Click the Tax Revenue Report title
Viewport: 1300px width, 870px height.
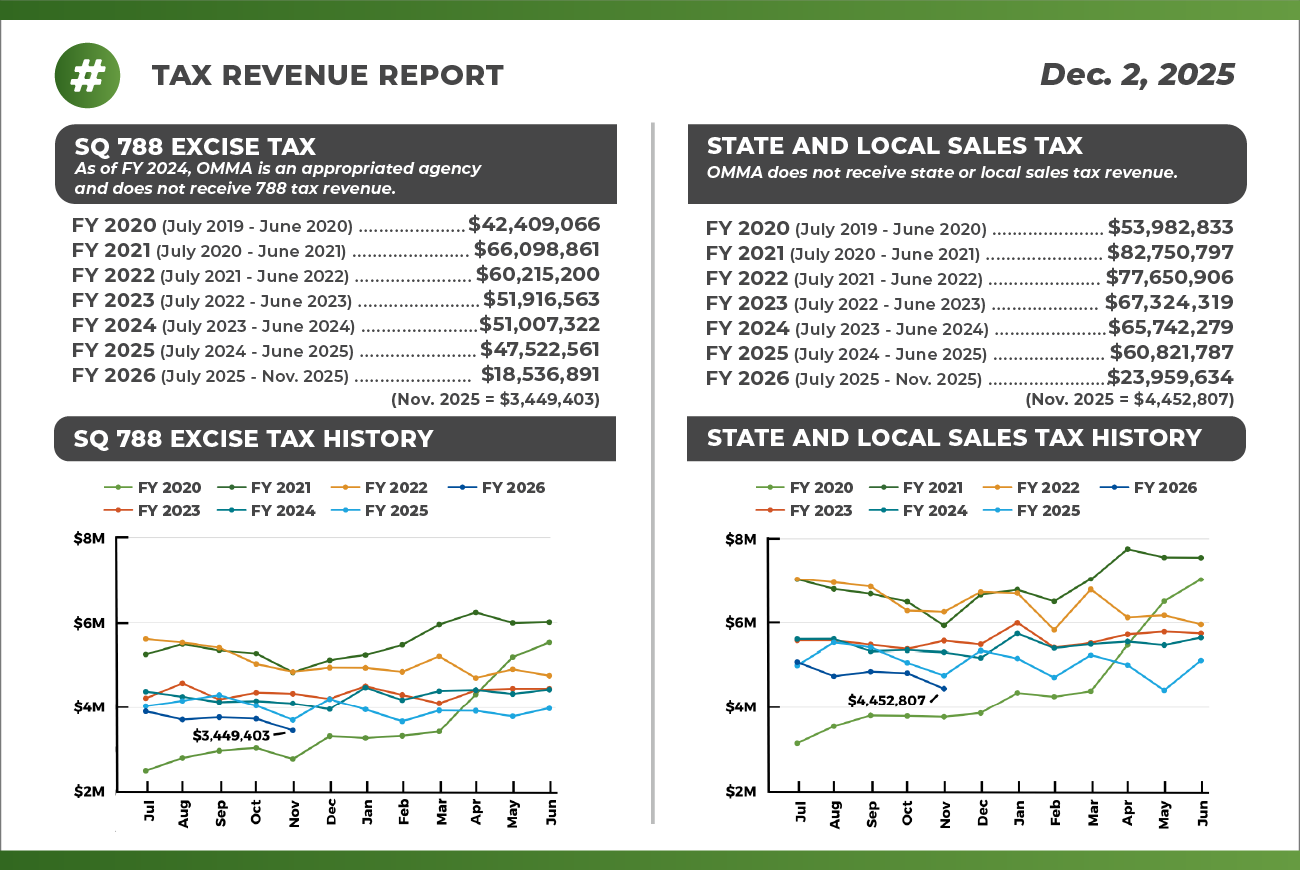pos(327,76)
